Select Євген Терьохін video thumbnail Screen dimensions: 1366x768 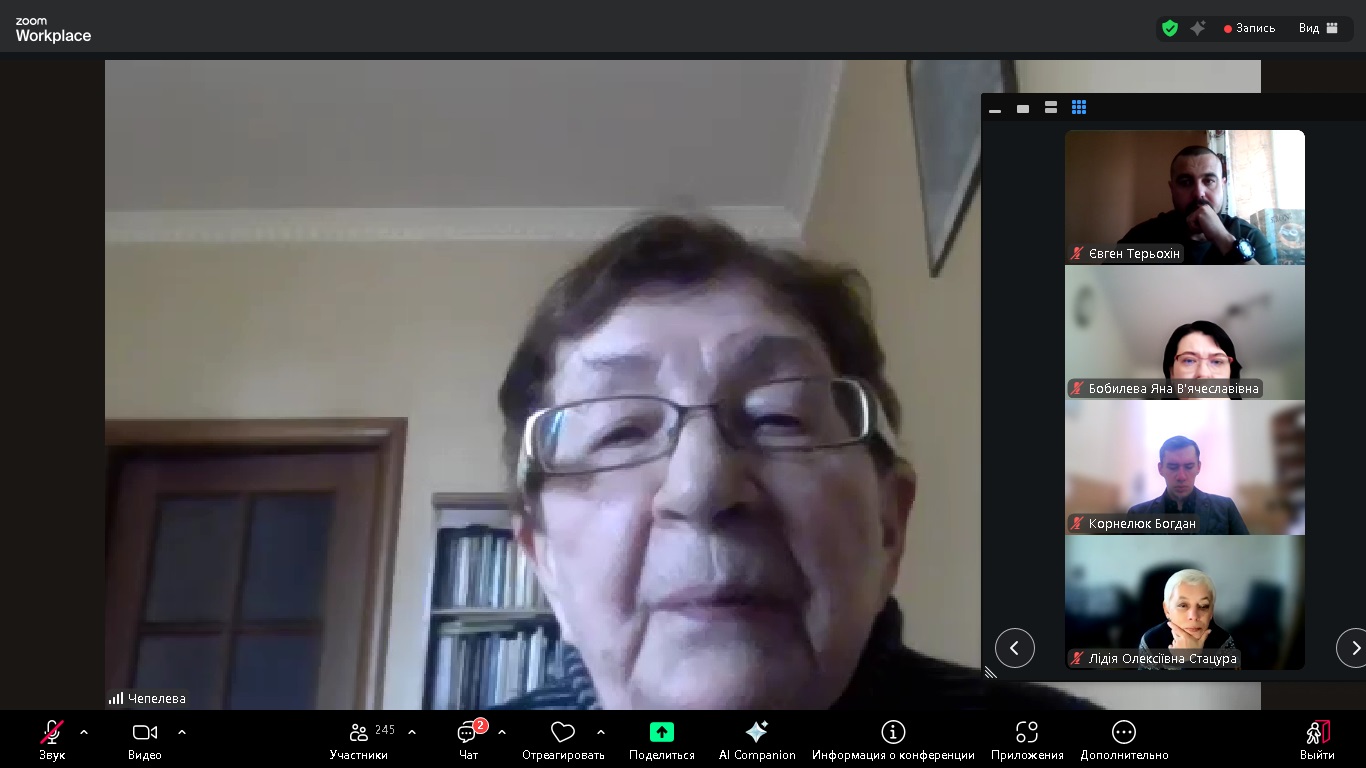pyautogui.click(x=1184, y=197)
